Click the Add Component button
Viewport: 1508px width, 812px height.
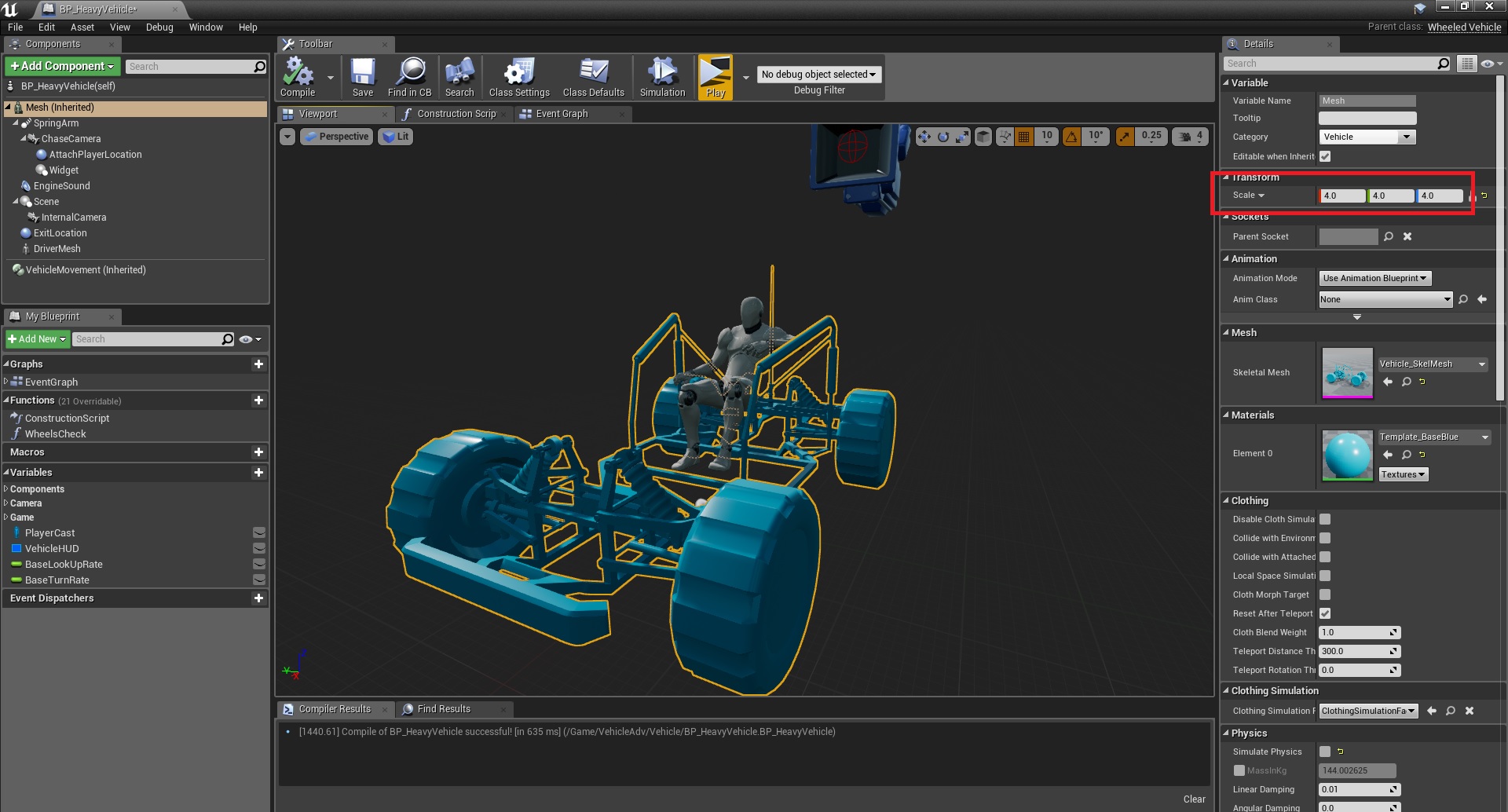point(62,66)
